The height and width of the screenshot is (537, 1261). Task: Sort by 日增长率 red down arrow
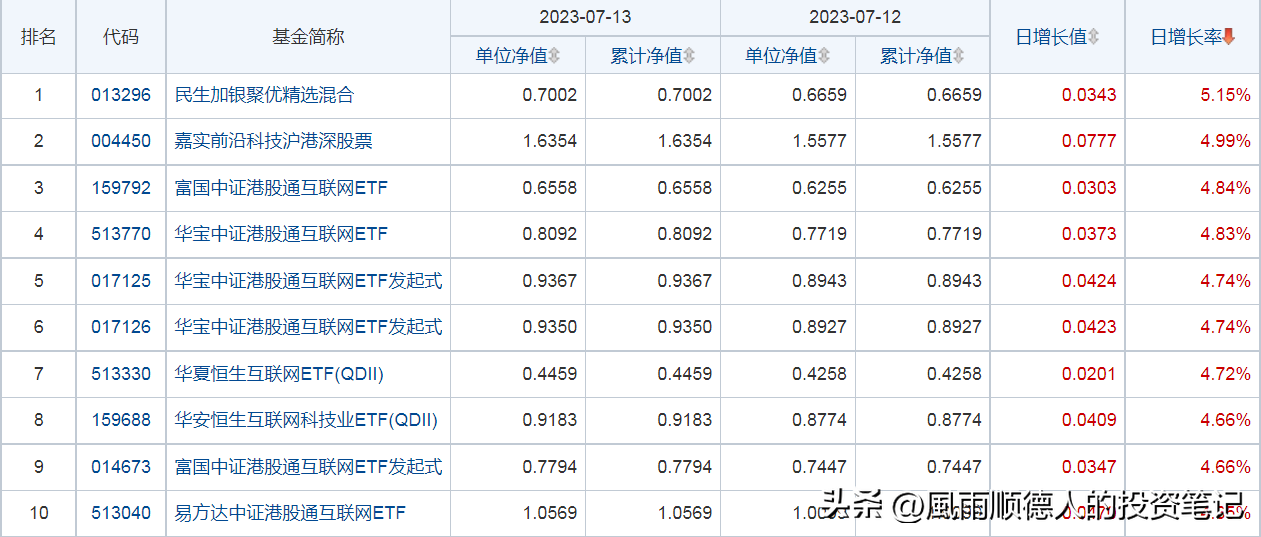1229,37
